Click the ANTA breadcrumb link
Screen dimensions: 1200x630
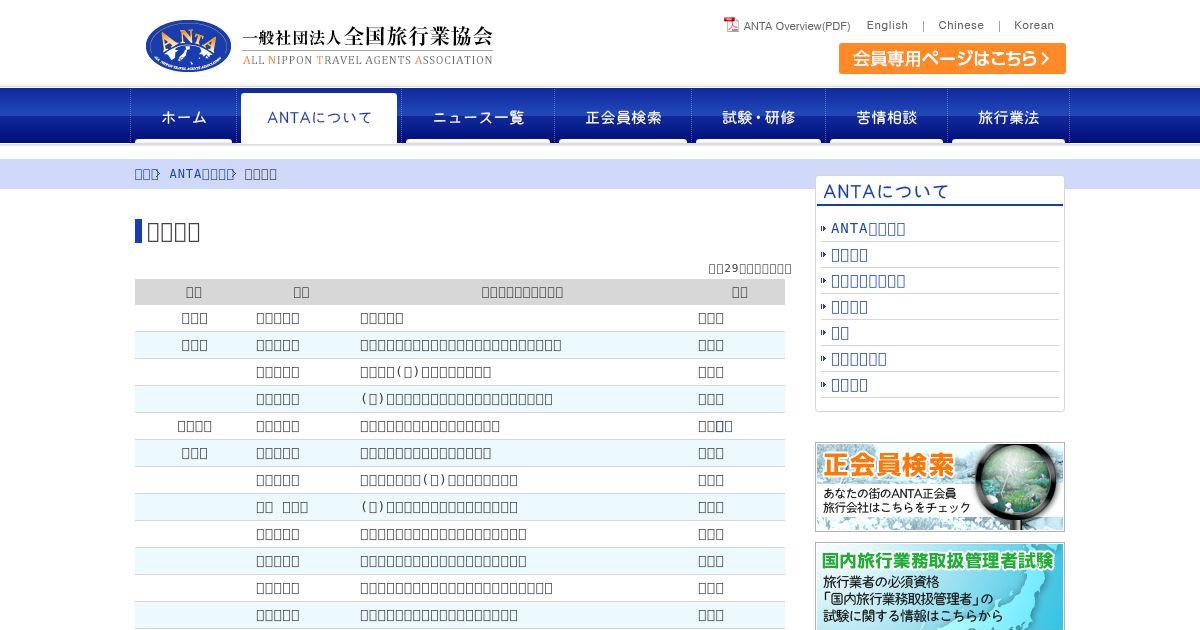(x=200, y=174)
